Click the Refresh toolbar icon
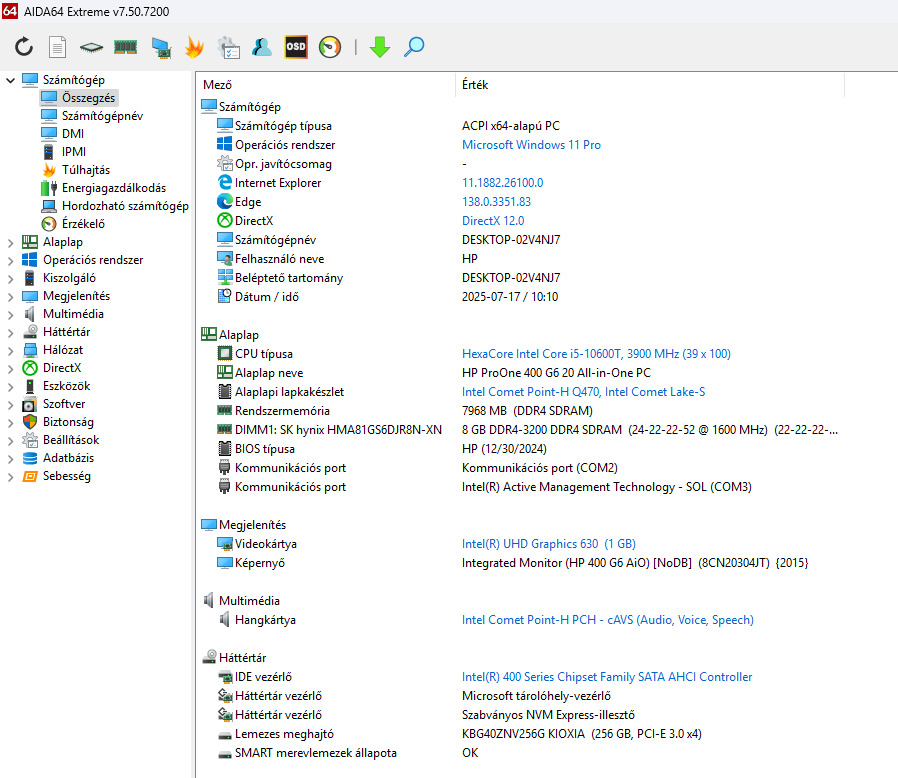Image resolution: width=898 pixels, height=778 pixels. pyautogui.click(x=24, y=47)
